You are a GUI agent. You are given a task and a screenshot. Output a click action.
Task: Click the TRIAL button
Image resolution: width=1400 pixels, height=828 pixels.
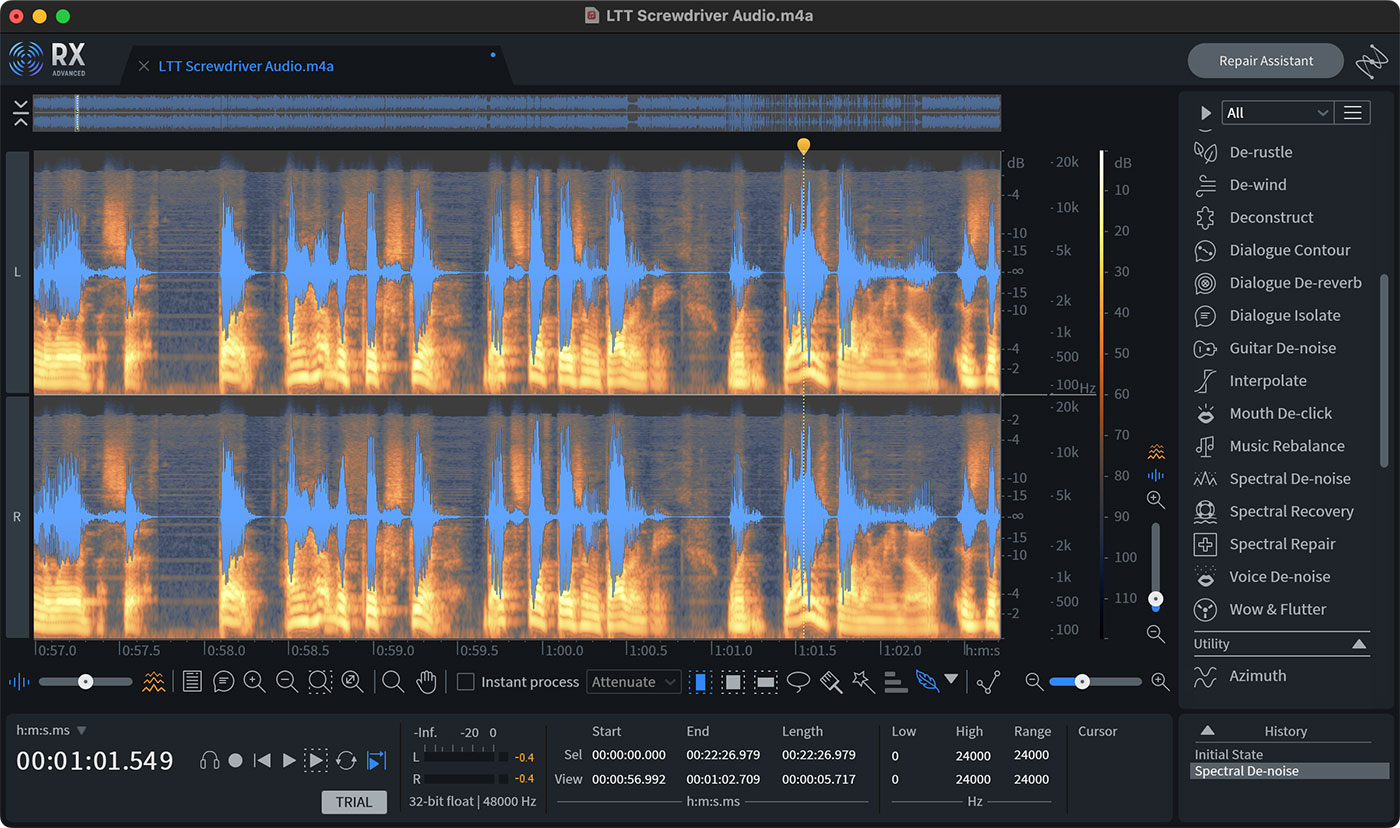pyautogui.click(x=354, y=802)
